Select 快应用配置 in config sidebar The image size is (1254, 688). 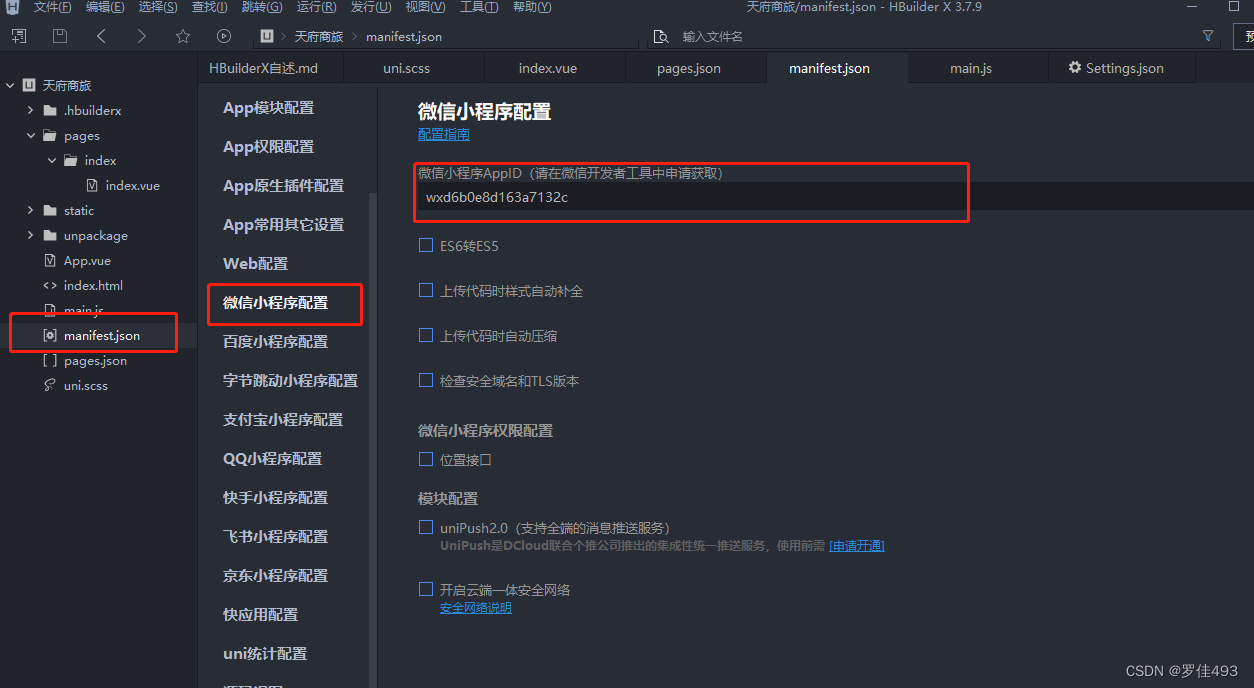click(260, 614)
